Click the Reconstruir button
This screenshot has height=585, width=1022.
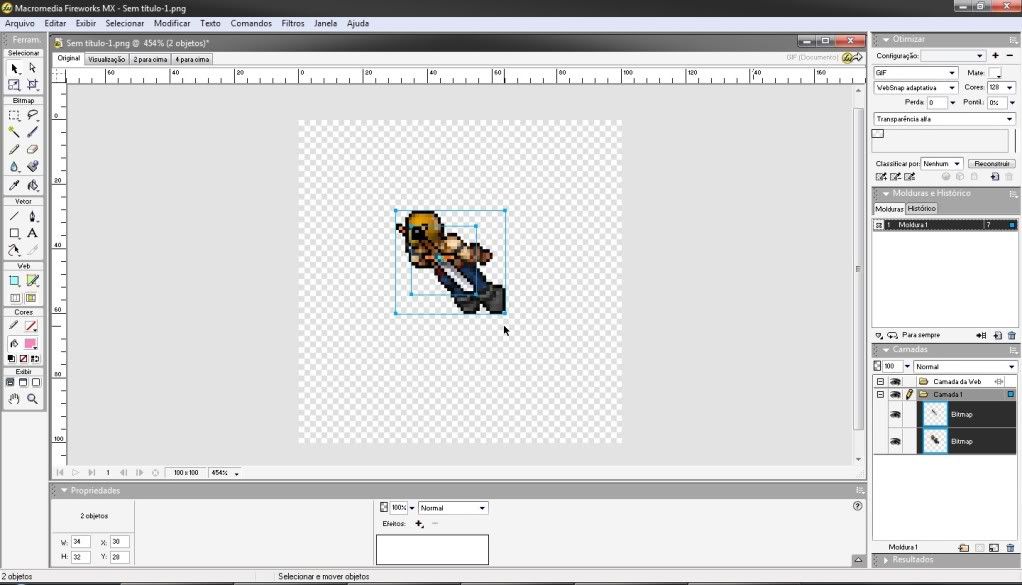[x=991, y=163]
